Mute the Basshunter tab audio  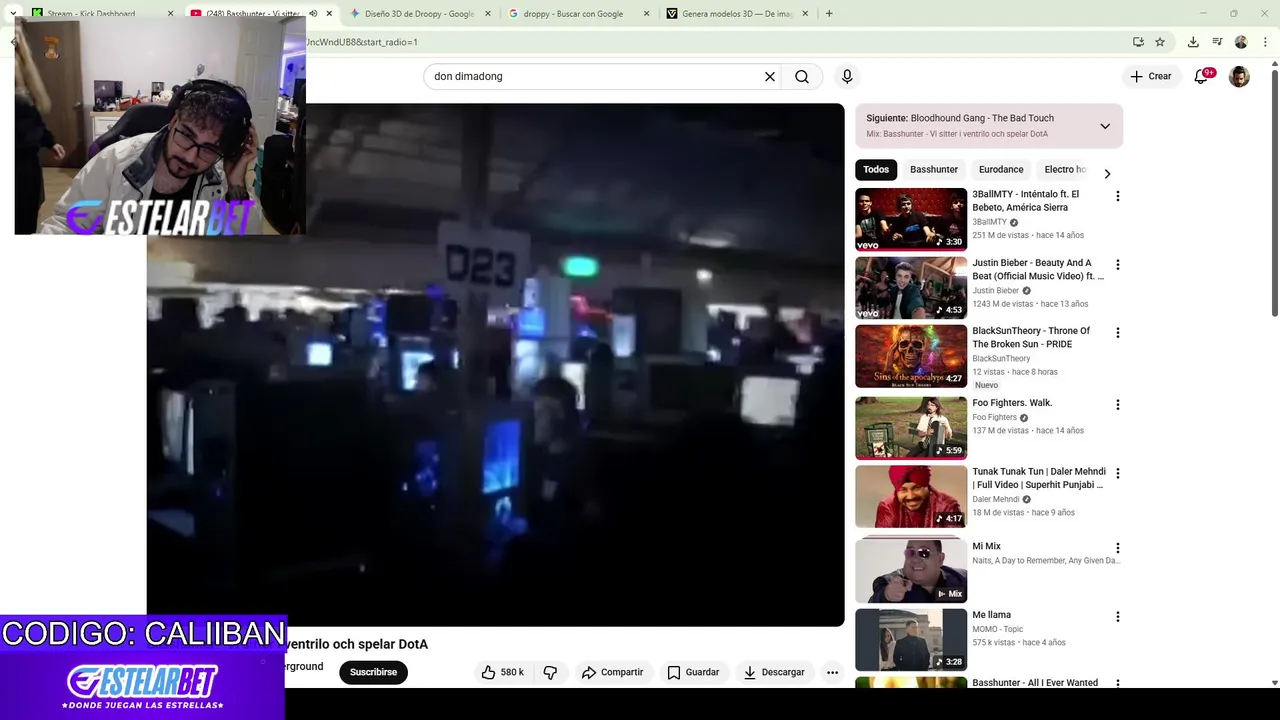pos(313,13)
